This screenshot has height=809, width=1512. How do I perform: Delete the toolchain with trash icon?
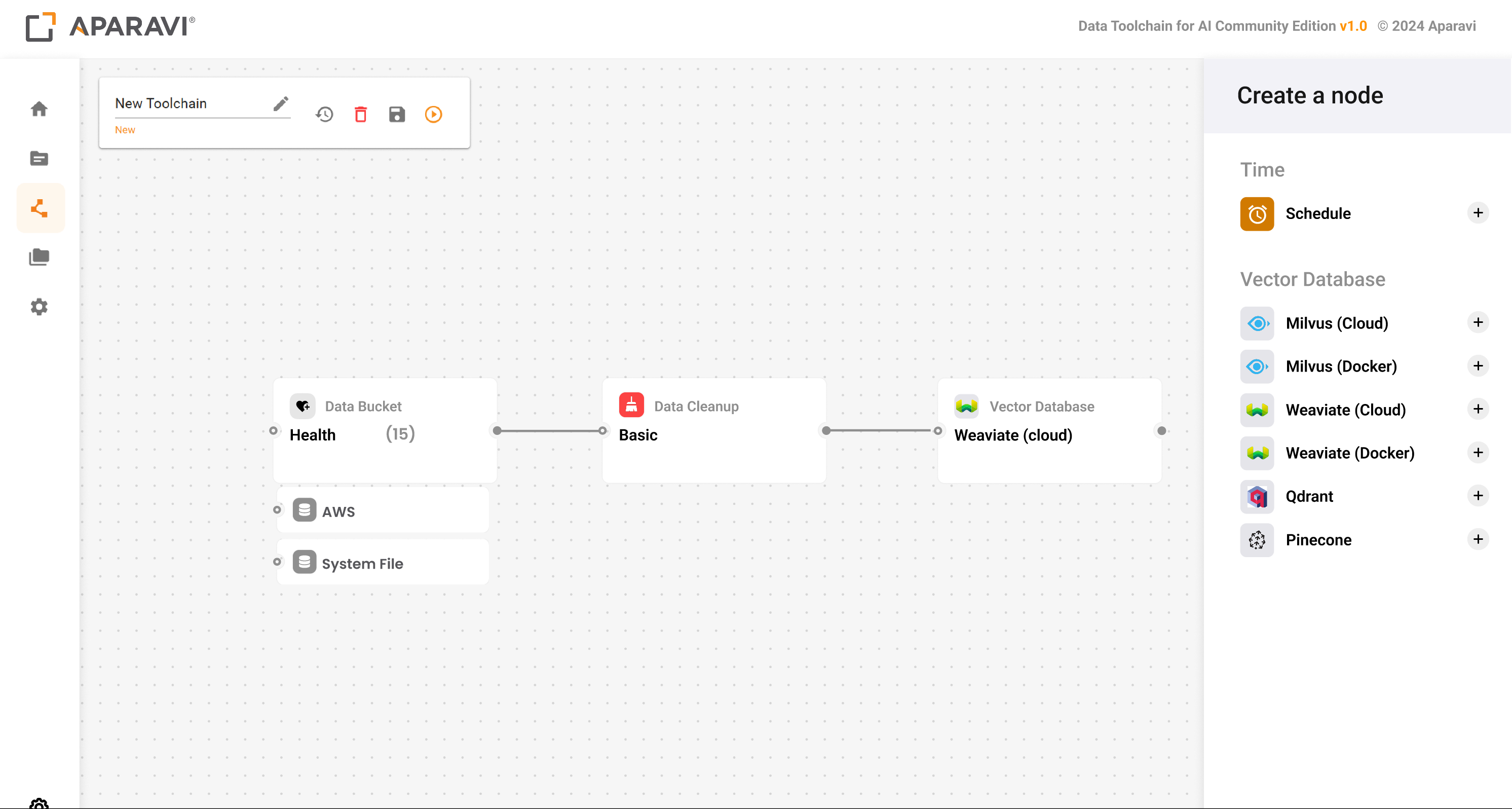[x=361, y=115]
